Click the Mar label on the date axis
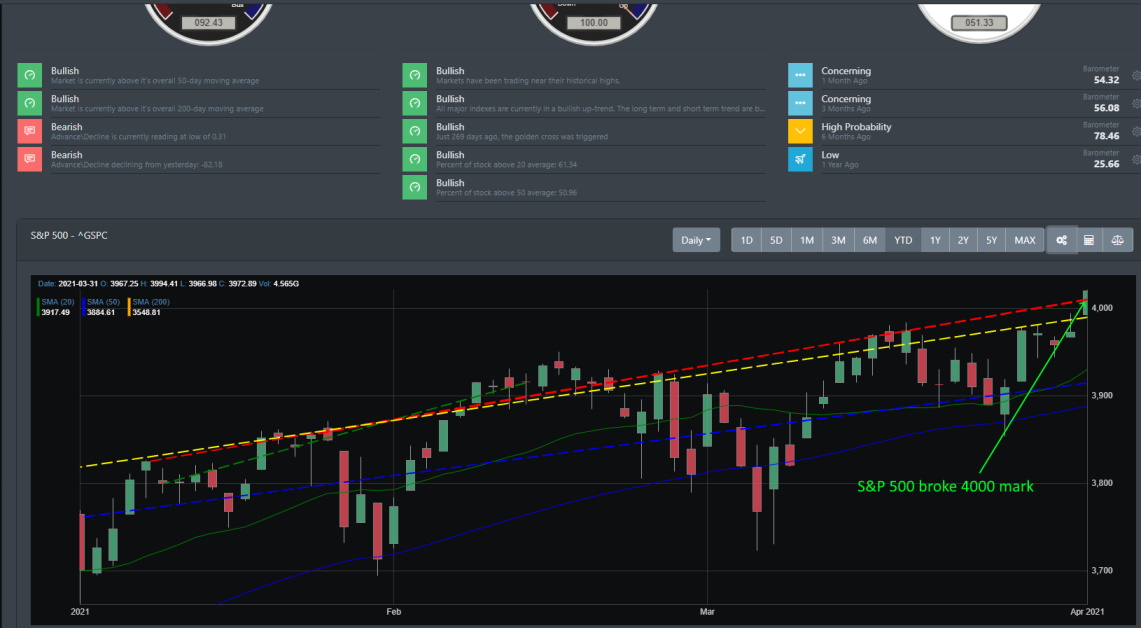The width and height of the screenshot is (1141, 628). (707, 612)
